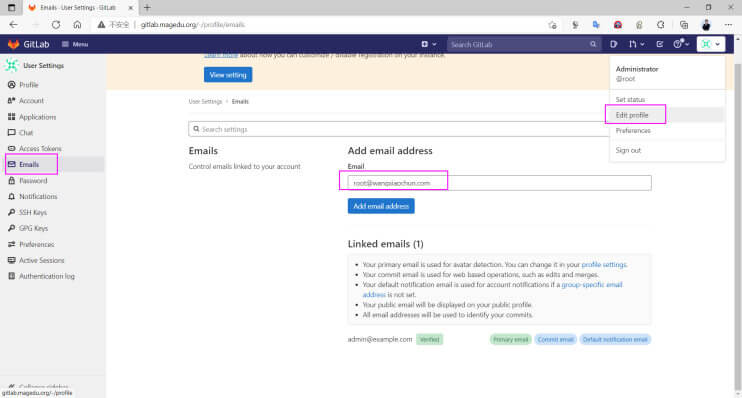Open the create new plus dropdown
The height and width of the screenshot is (398, 742).
pos(429,44)
